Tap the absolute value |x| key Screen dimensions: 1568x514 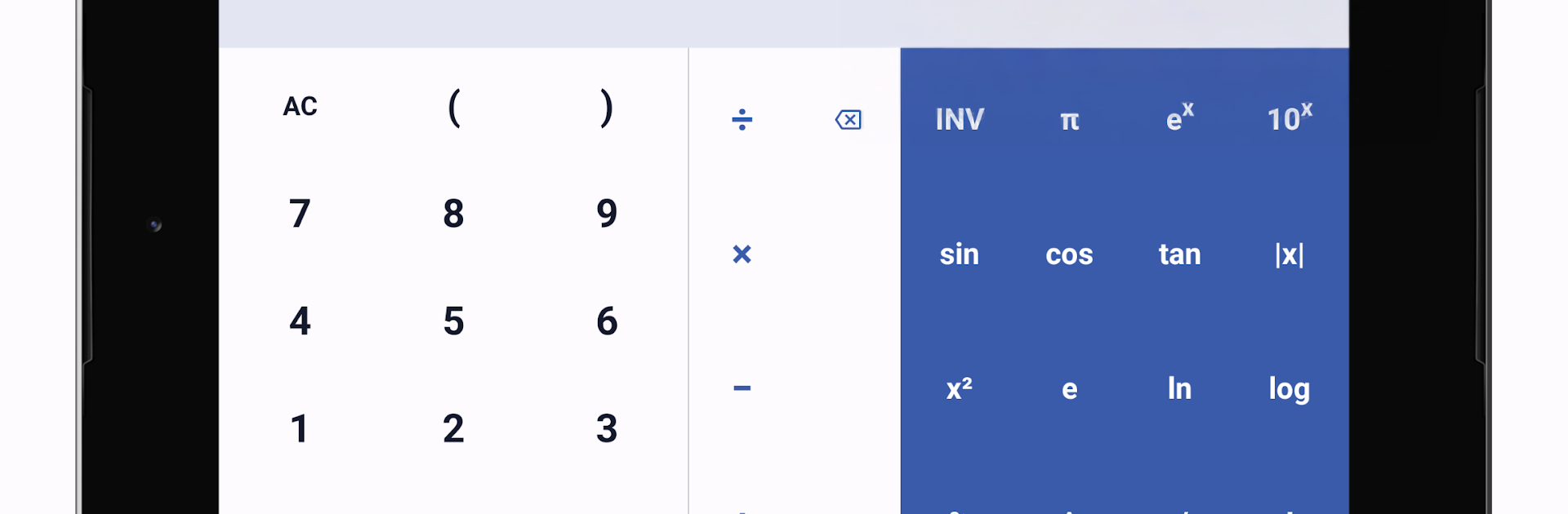1290,255
